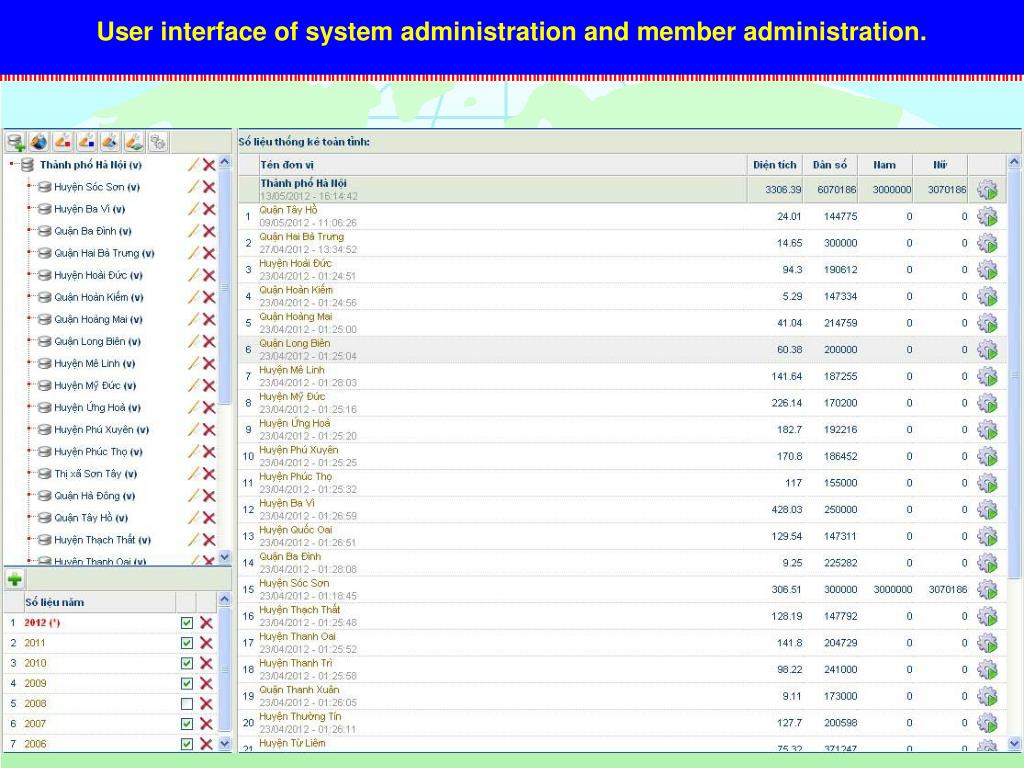The width and height of the screenshot is (1024, 768).
Task: Select Huyện Phúc Thọ in the tree
Action: click(98, 452)
